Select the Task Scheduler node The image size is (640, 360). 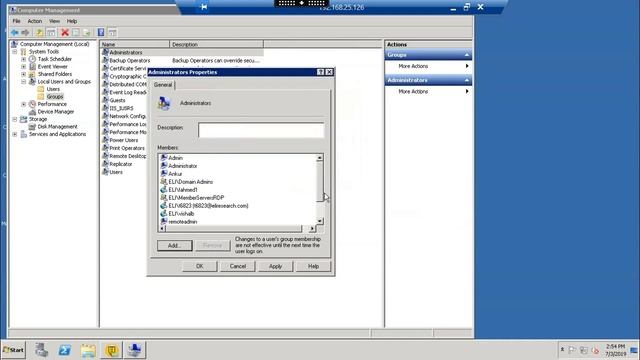[54, 59]
